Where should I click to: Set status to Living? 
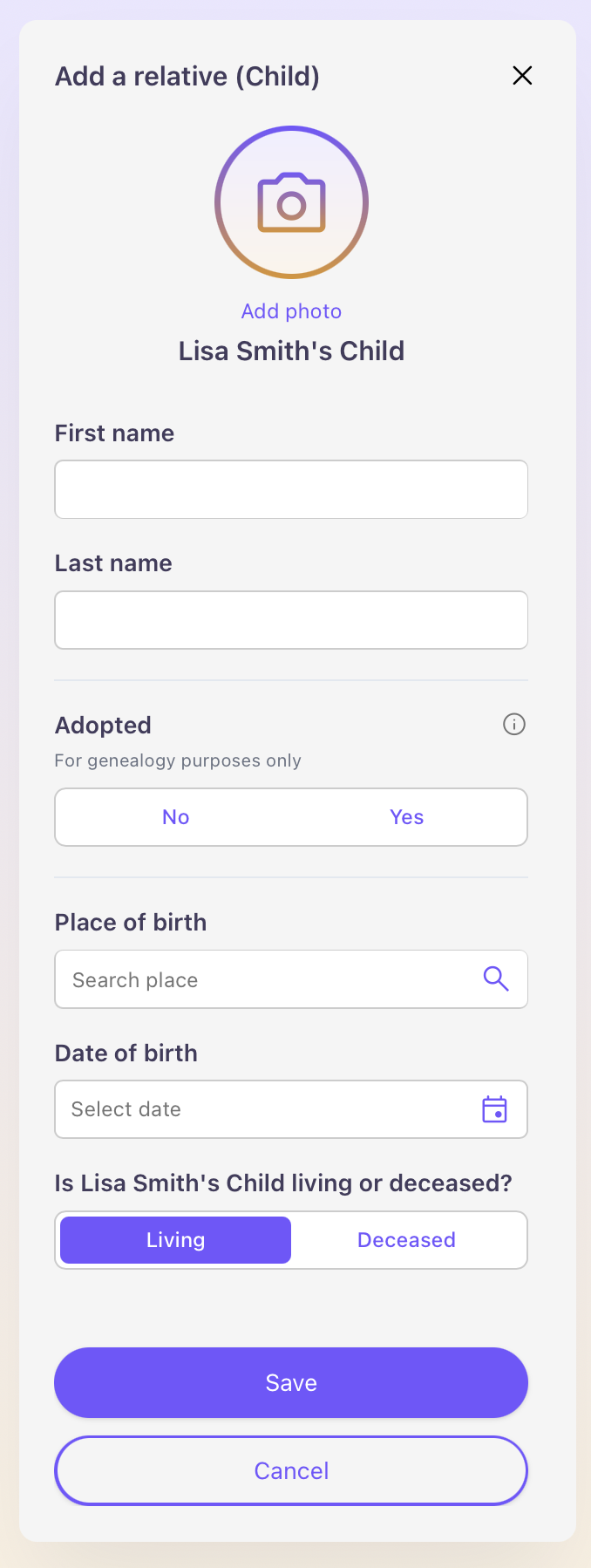coord(175,1240)
